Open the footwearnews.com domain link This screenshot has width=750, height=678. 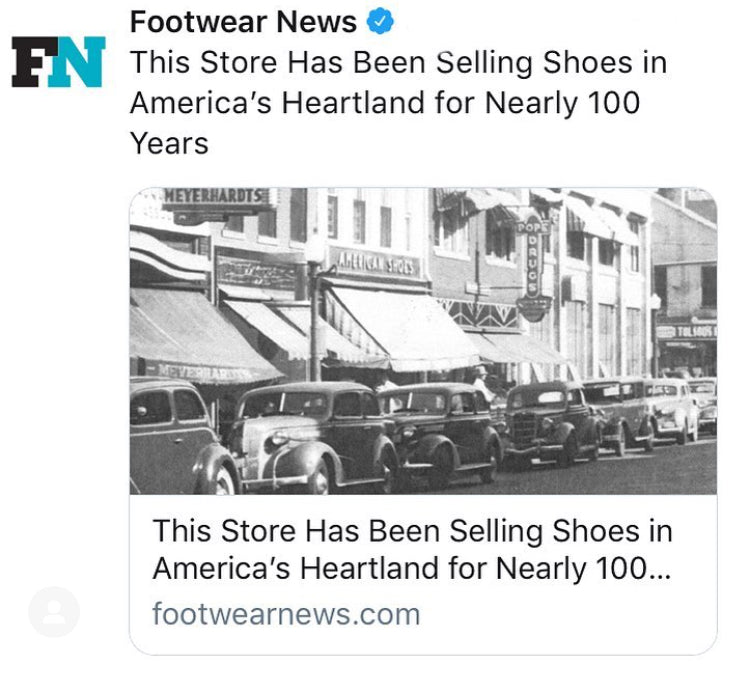tap(286, 613)
